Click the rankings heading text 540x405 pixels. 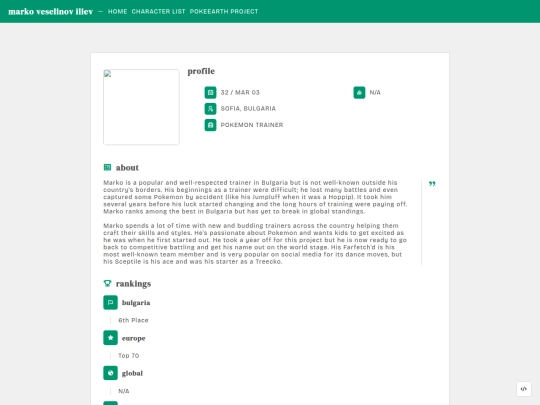(x=133, y=284)
